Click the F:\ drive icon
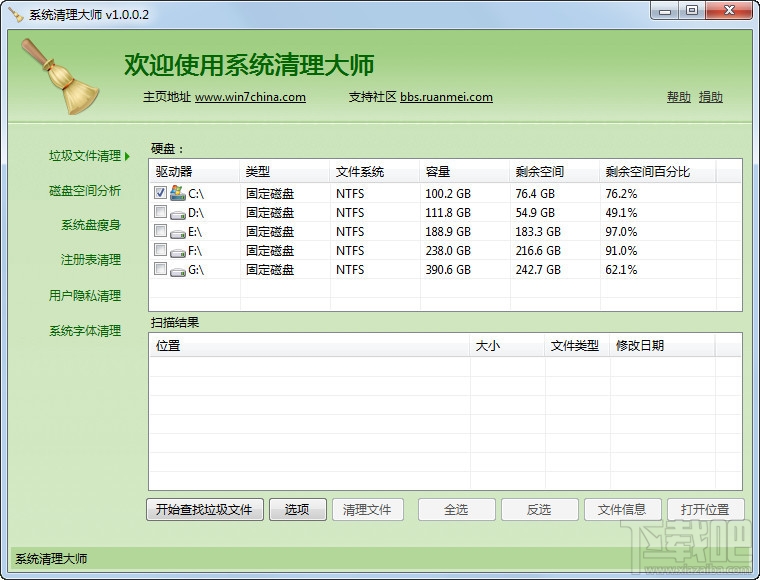This screenshot has width=760, height=580. pos(178,251)
